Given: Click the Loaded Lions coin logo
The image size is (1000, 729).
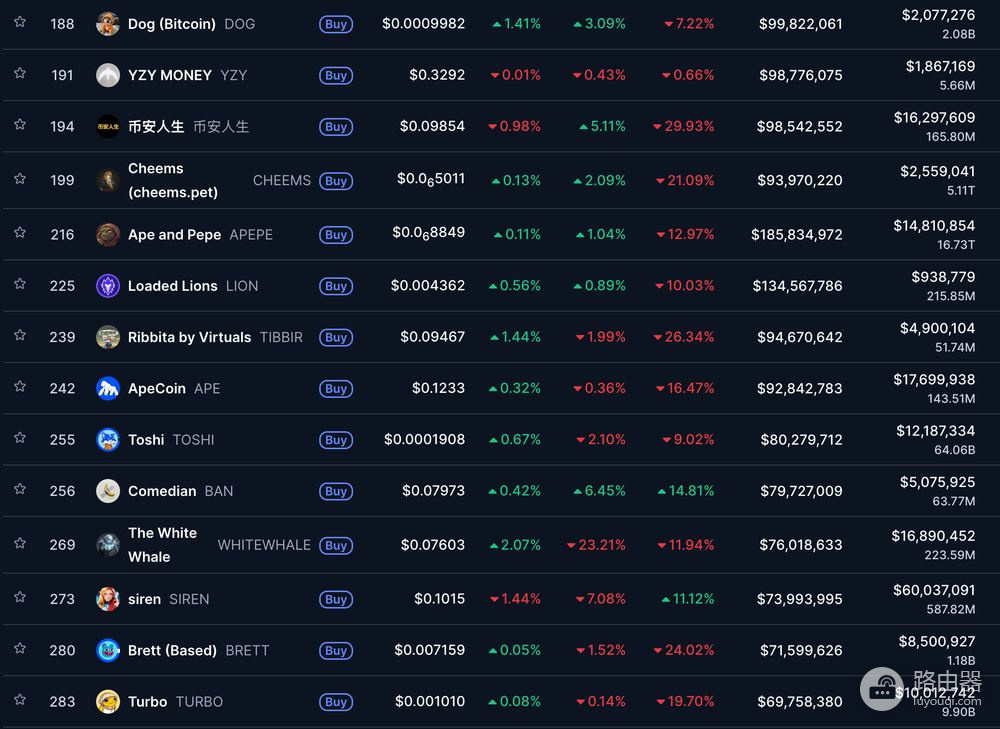Looking at the screenshot, I should (108, 286).
